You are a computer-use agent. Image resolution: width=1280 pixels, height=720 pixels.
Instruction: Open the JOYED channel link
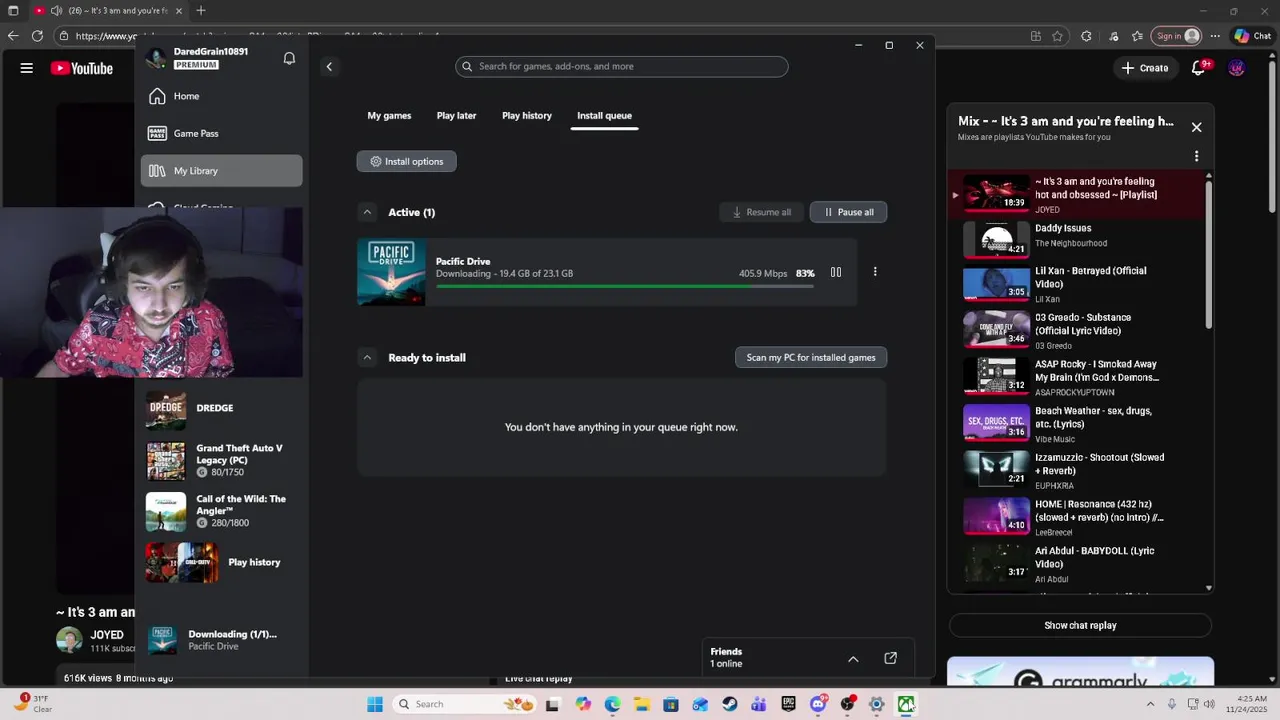(x=107, y=635)
